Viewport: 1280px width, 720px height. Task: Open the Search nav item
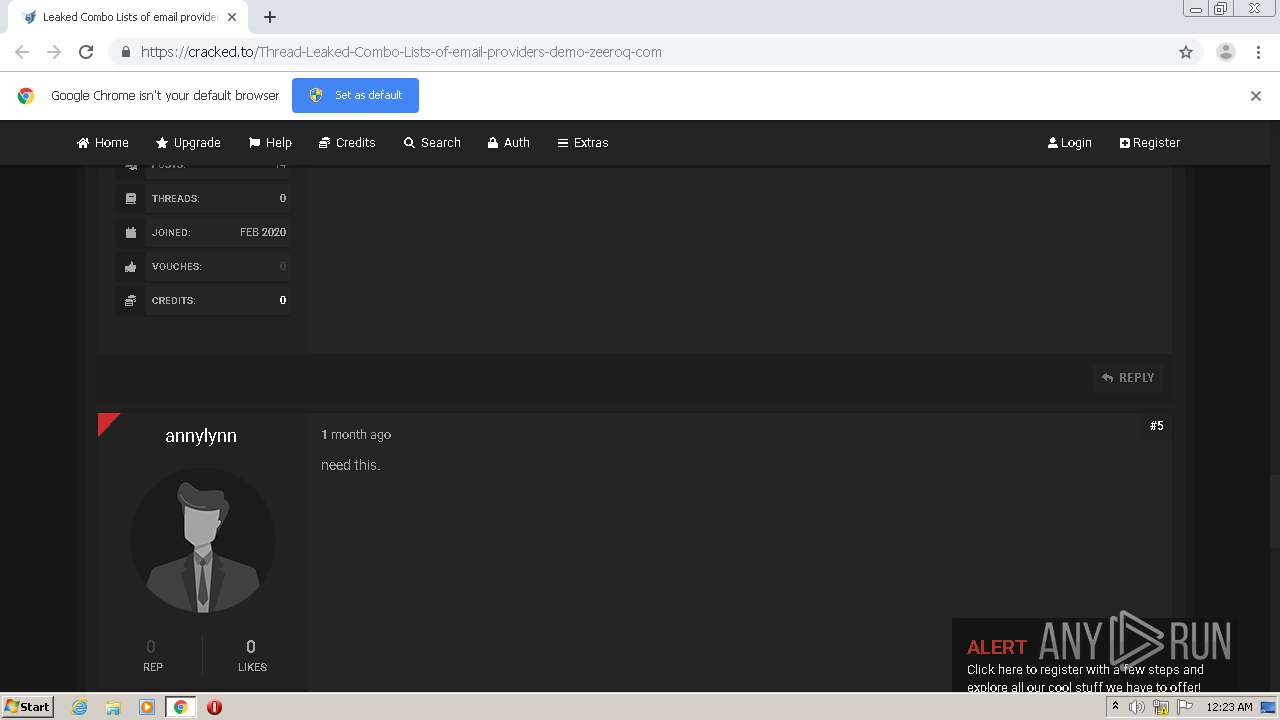click(x=432, y=143)
